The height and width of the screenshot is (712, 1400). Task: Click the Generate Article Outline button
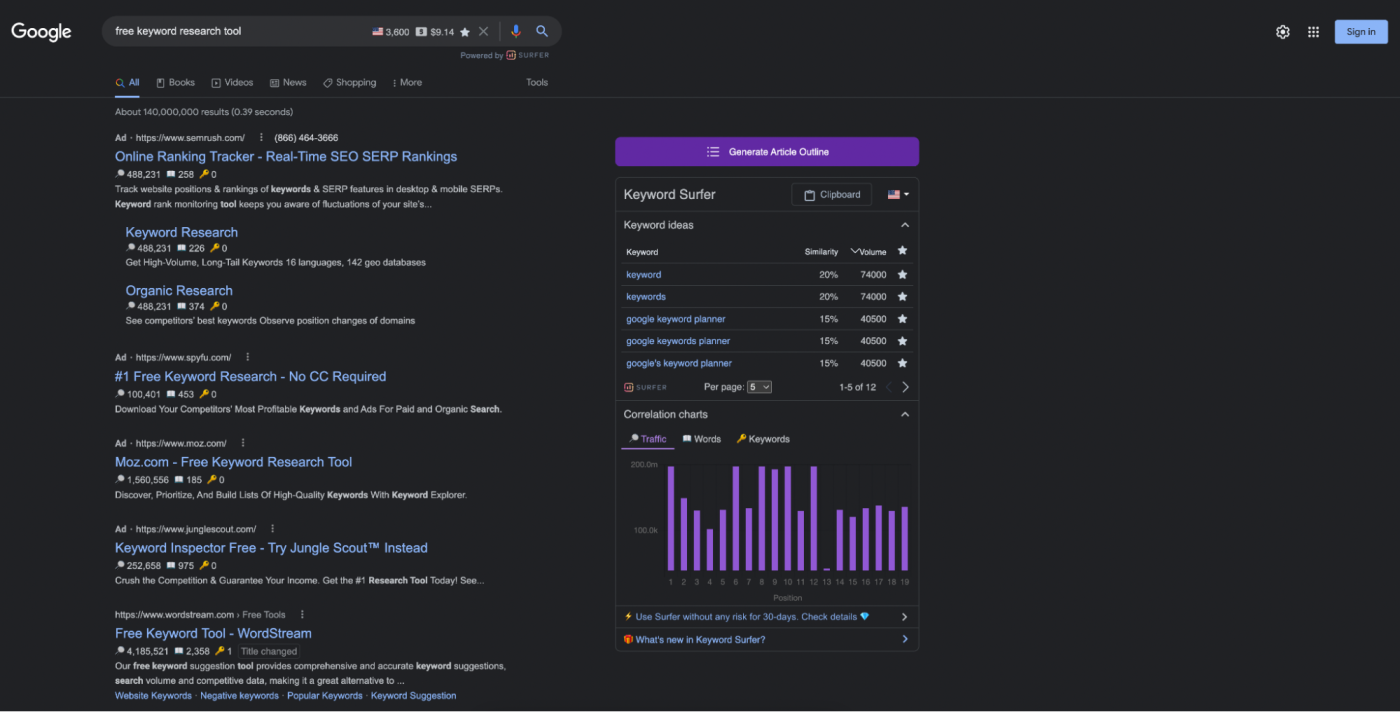(x=767, y=152)
